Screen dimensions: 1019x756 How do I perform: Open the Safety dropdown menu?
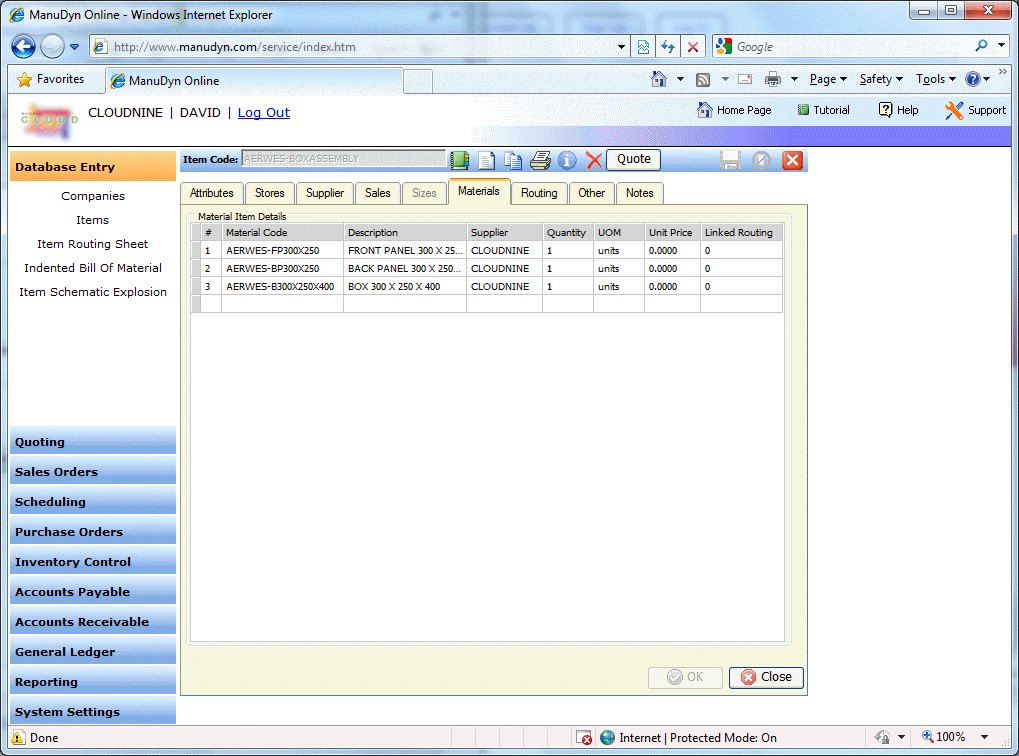pos(880,79)
